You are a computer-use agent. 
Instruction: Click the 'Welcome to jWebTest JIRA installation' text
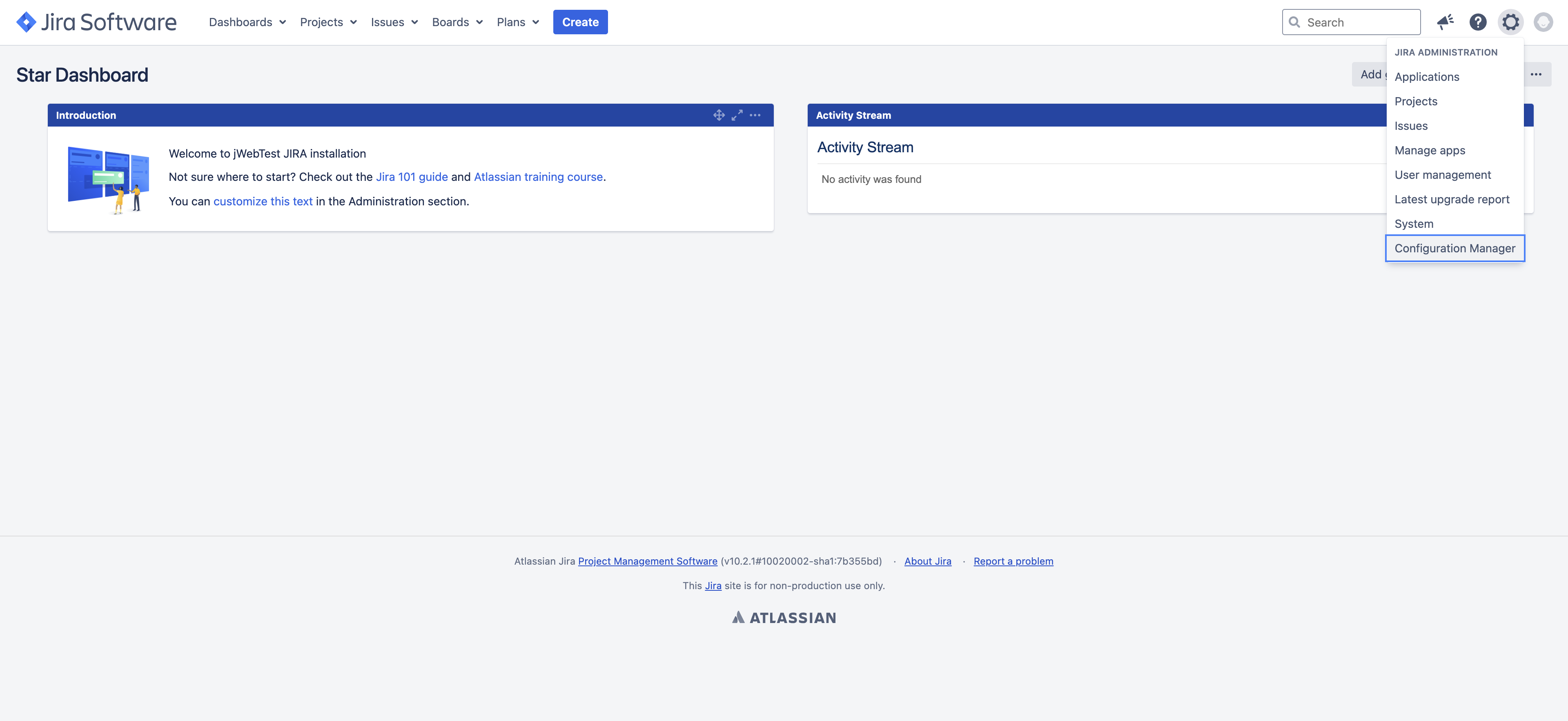[267, 154]
